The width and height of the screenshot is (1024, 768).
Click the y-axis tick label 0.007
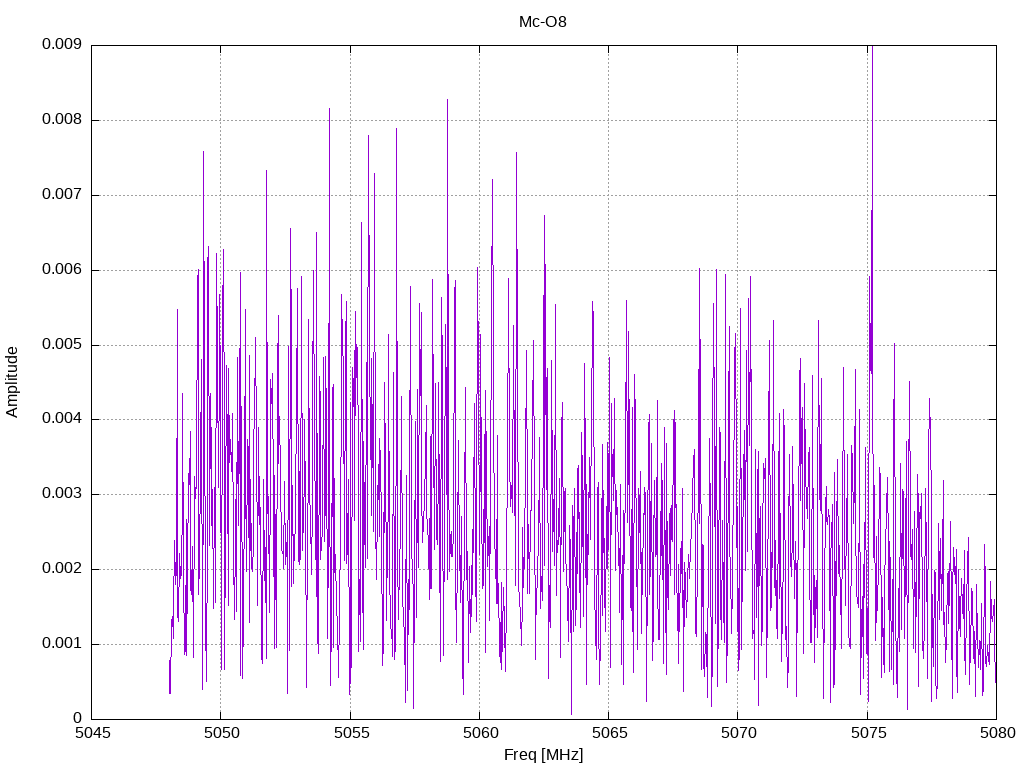pyautogui.click(x=62, y=195)
